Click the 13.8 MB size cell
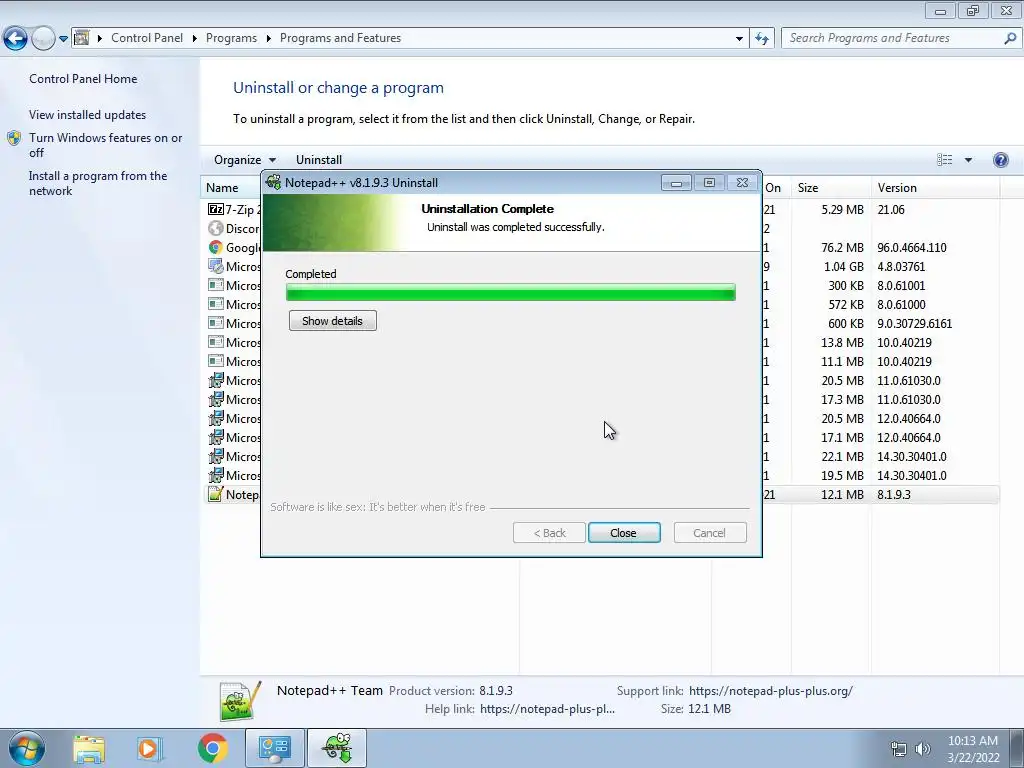Image resolution: width=1024 pixels, height=768 pixels. click(x=842, y=342)
